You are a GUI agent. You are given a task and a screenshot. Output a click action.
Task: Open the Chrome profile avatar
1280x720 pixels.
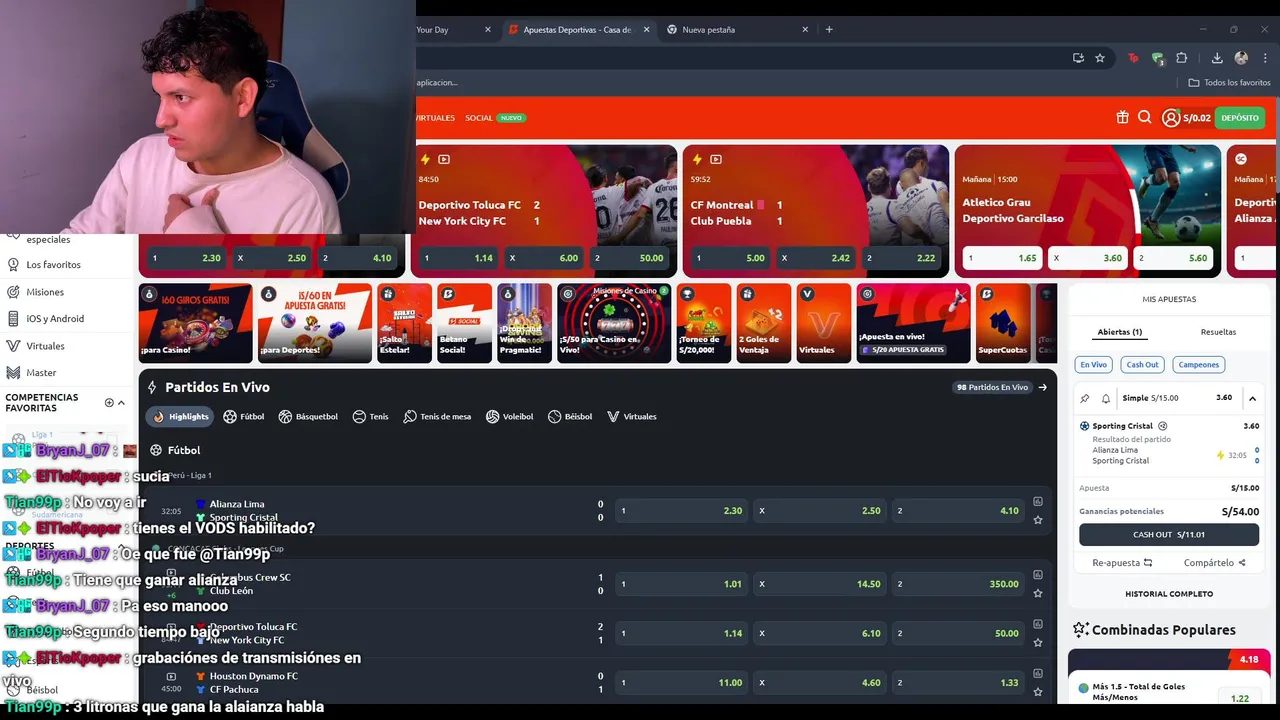[x=1241, y=58]
